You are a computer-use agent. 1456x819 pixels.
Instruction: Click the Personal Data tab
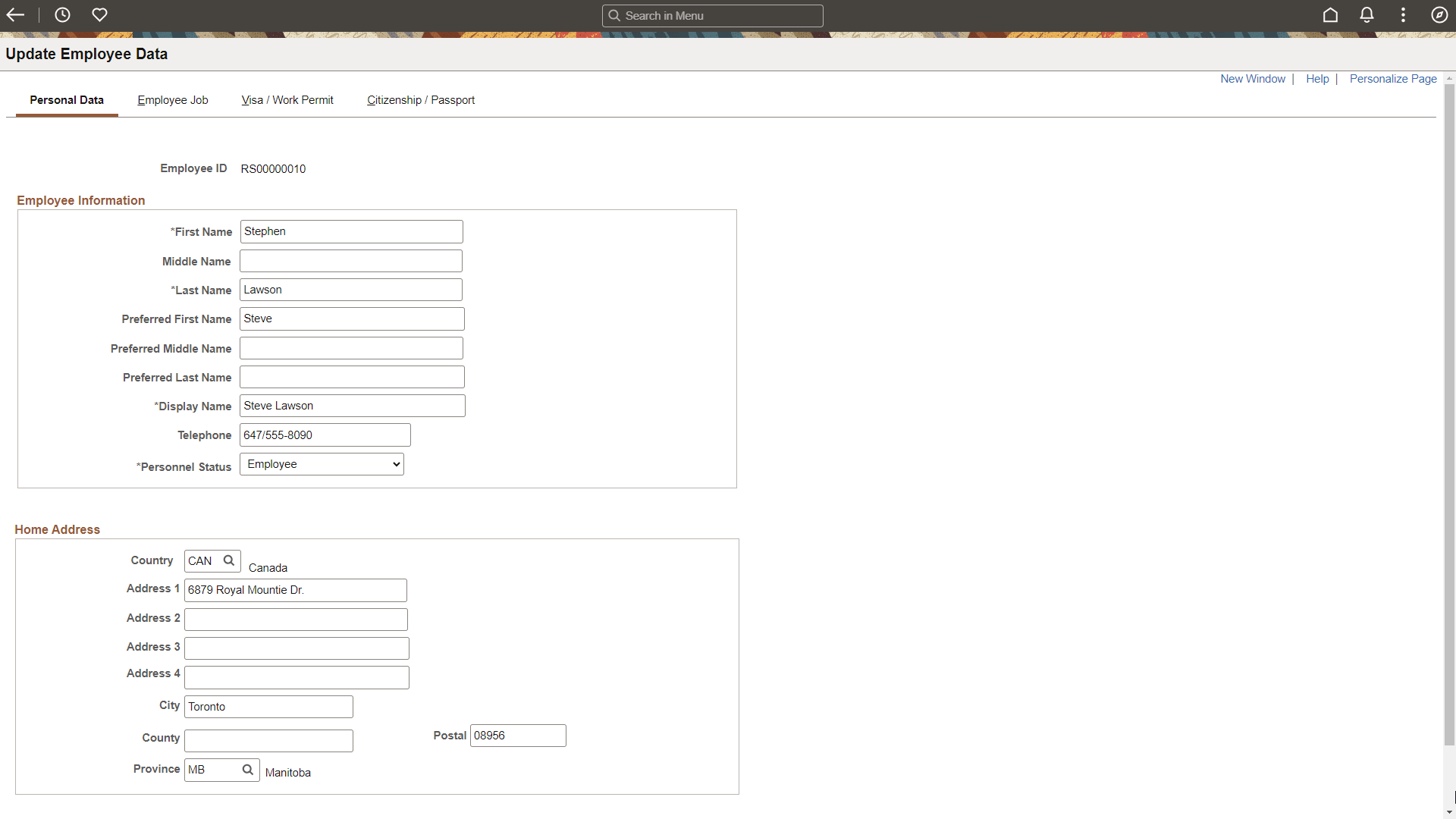coord(67,99)
